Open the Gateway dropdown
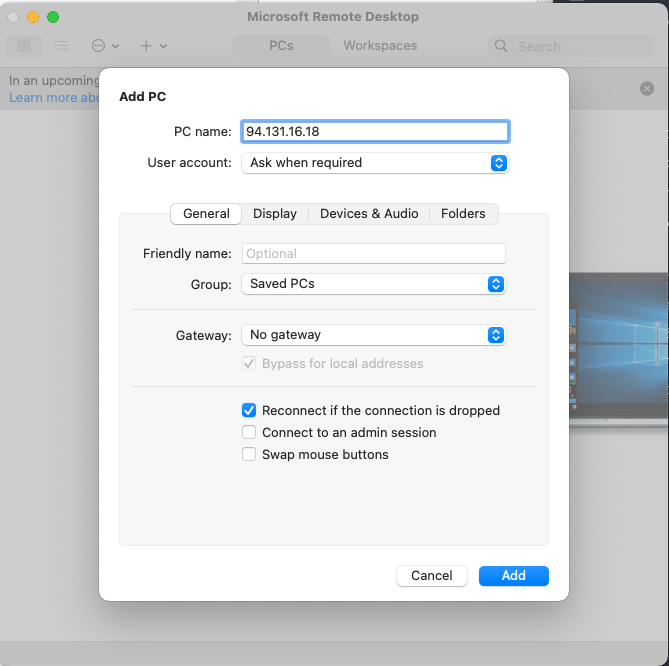Viewport: 669px width, 666px height. [373, 335]
